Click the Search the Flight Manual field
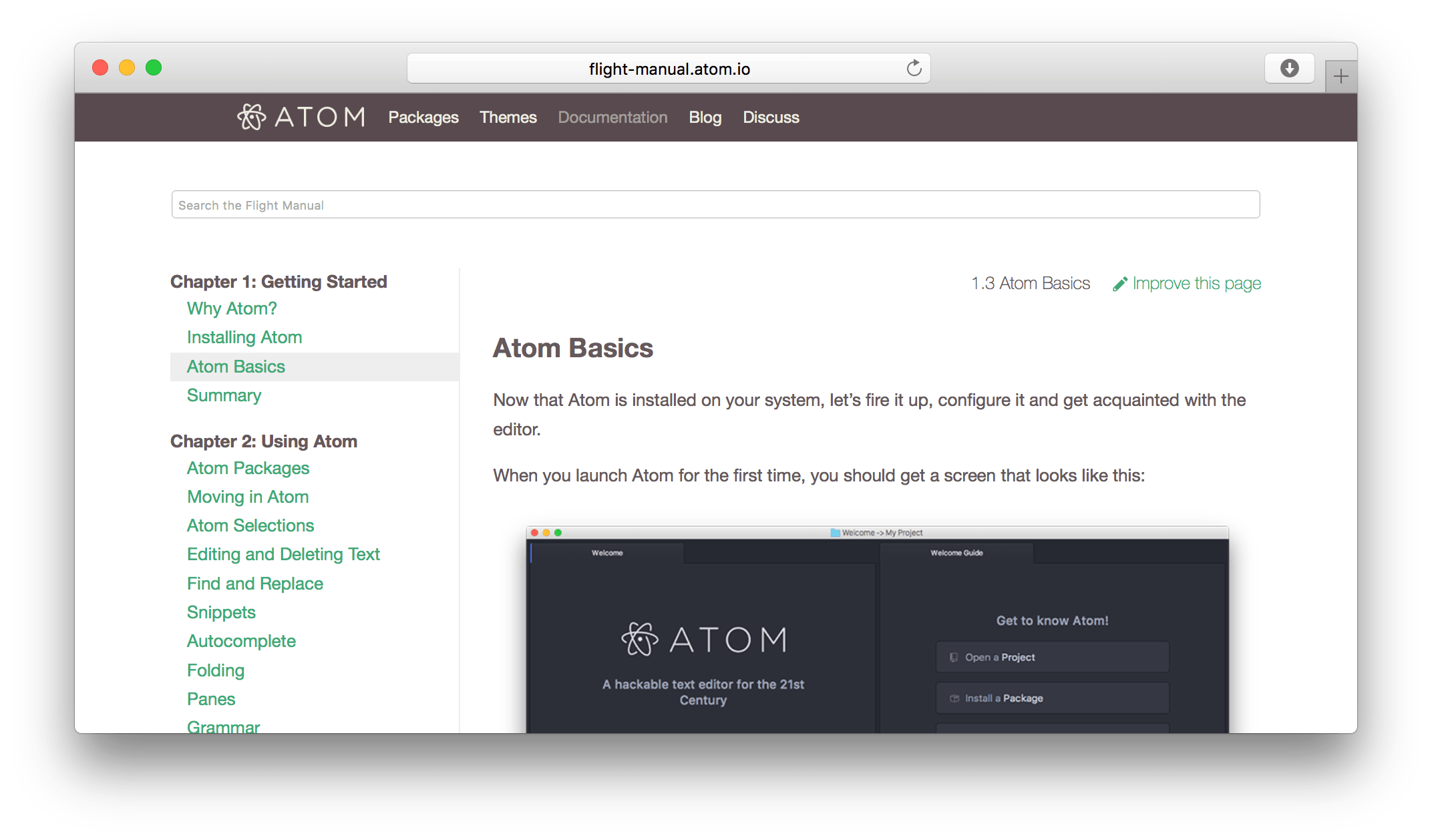 click(715, 204)
